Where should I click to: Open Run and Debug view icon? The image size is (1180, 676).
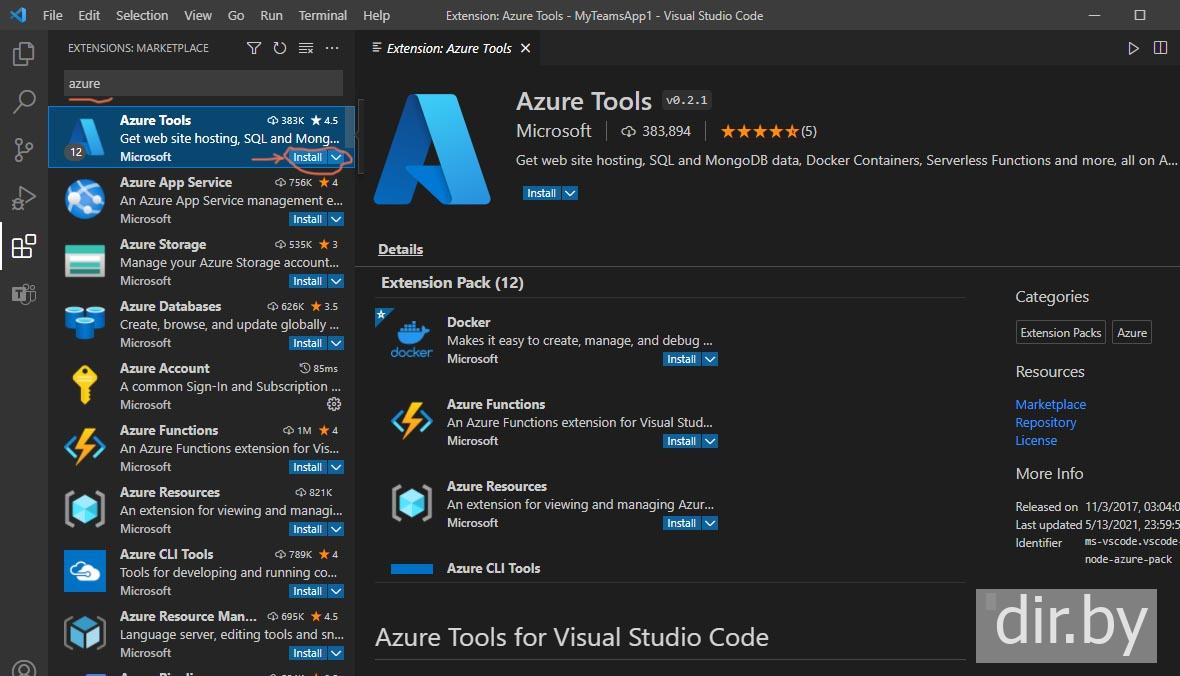23,198
